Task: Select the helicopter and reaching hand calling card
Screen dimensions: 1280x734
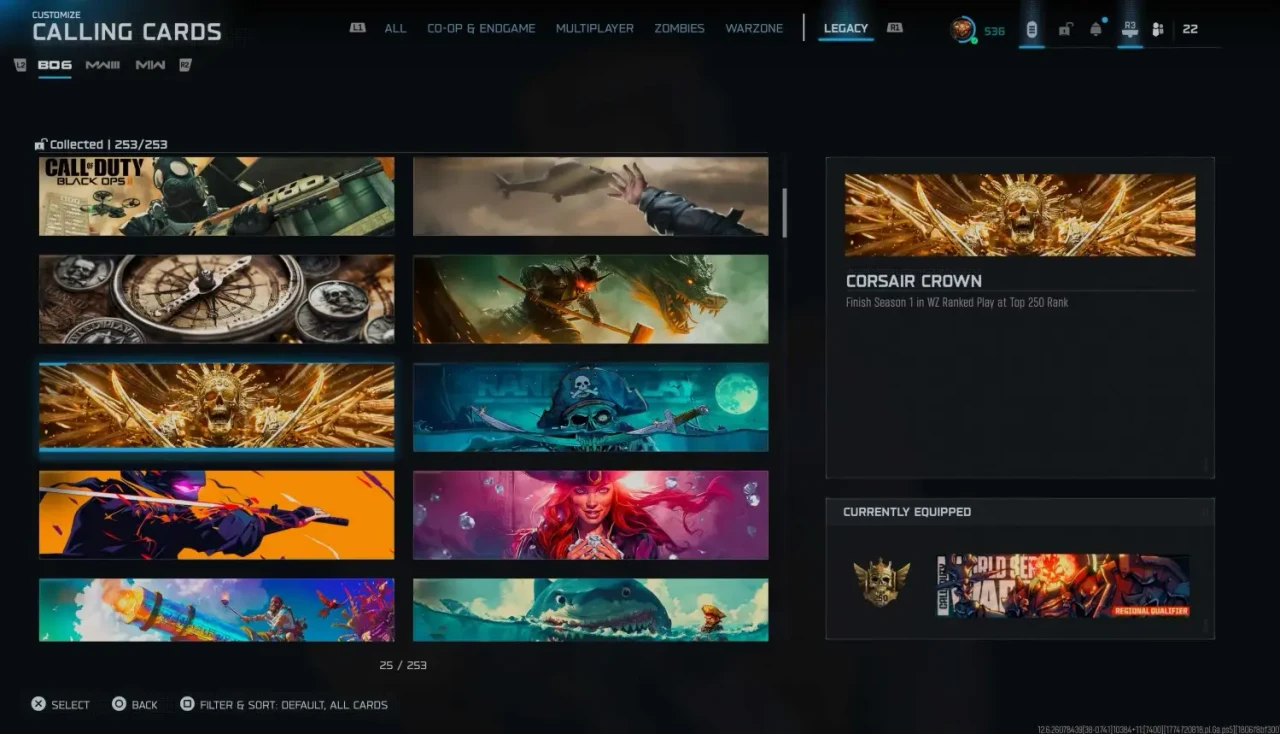Action: click(591, 196)
